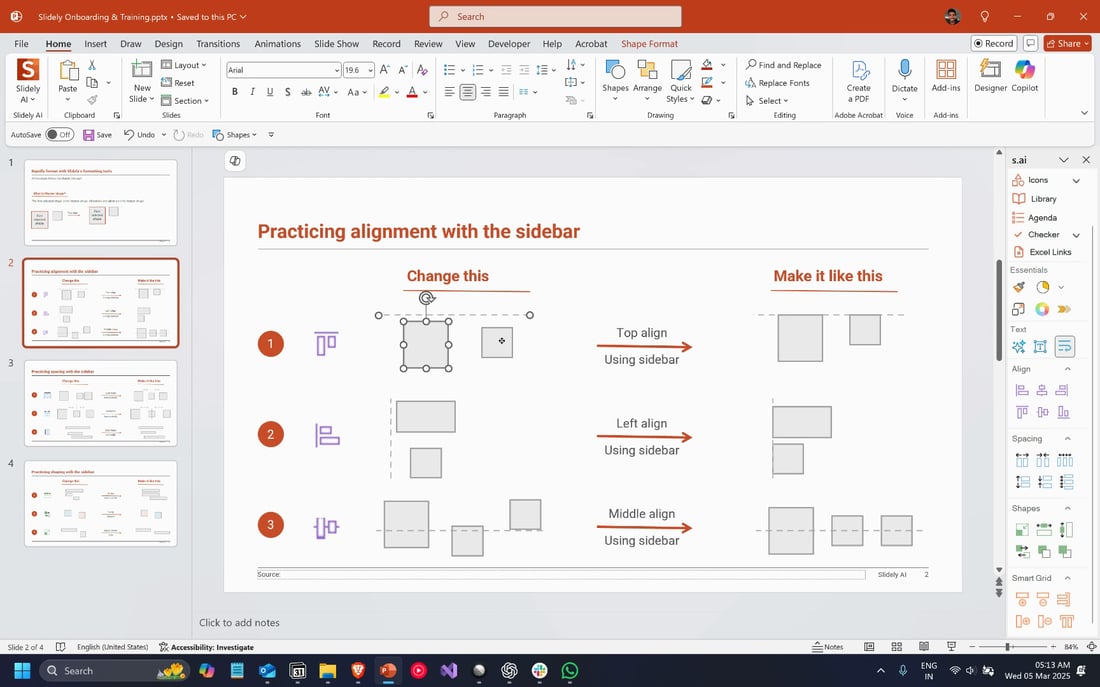Click Replace Fonts

[x=777, y=83]
